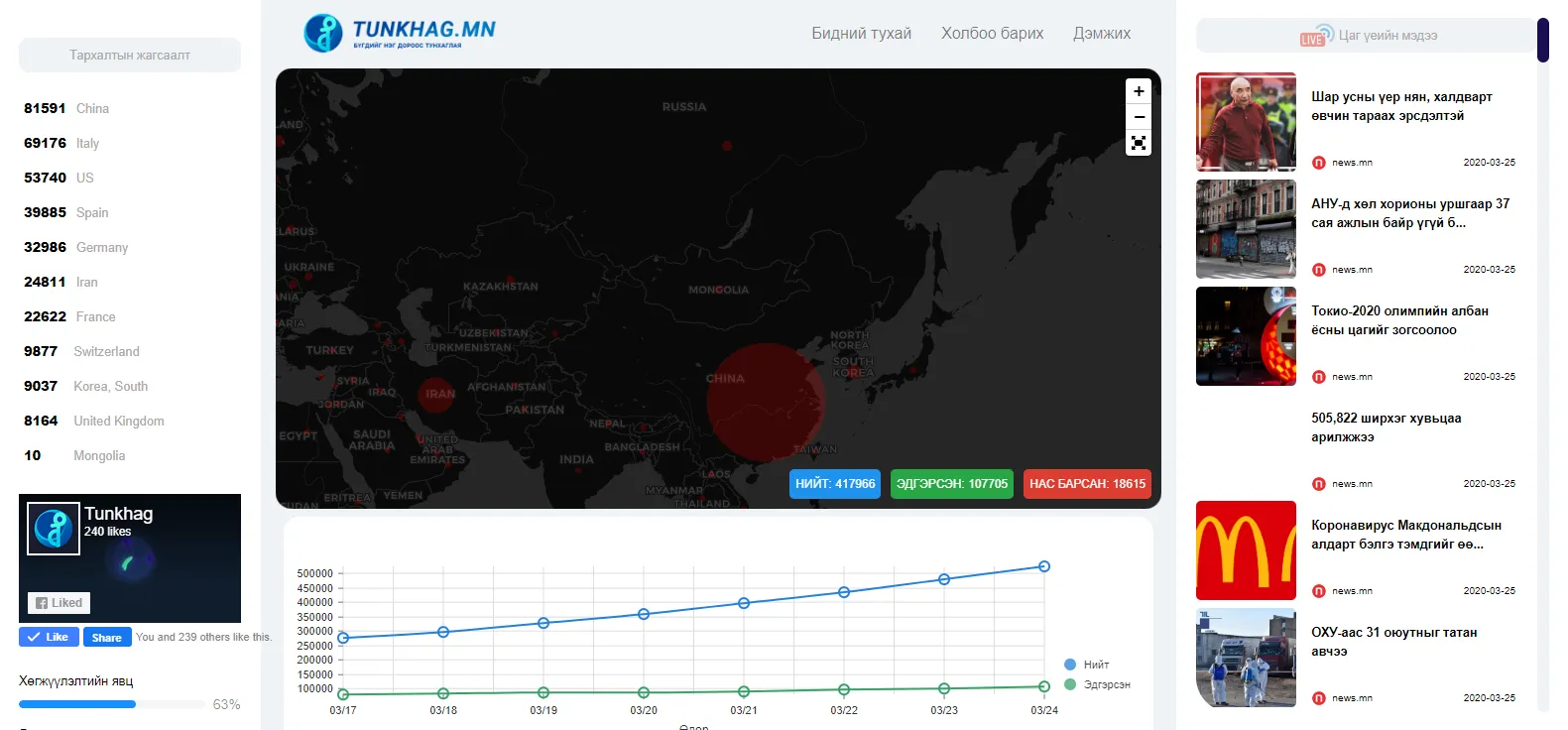Select Italy row in spread list

click(x=130, y=143)
